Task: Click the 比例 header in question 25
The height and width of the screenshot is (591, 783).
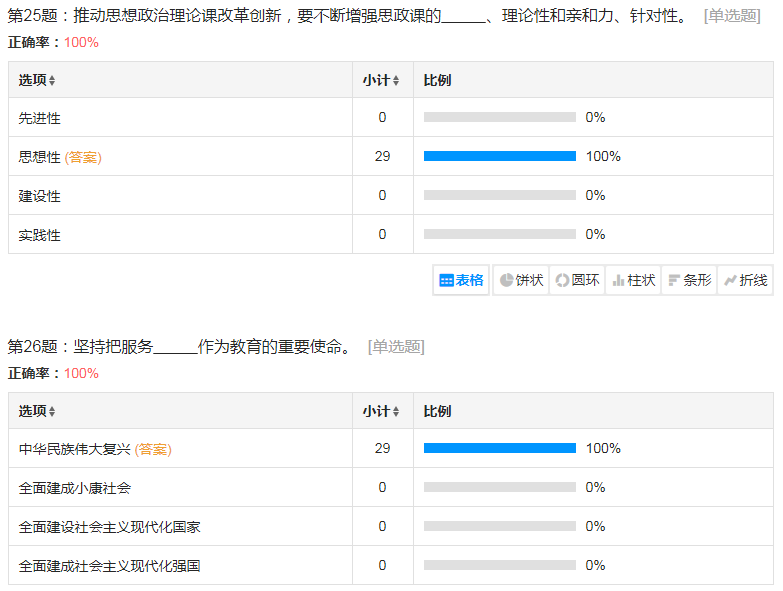Action: (437, 80)
